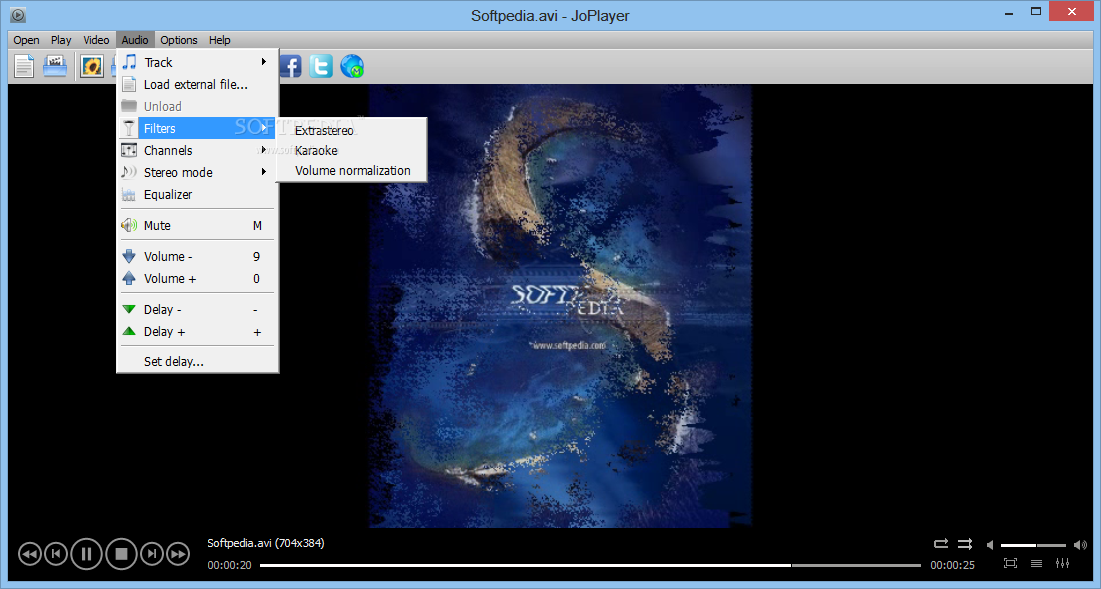Open the Play menu
This screenshot has height=589, width=1101.
[x=61, y=40]
